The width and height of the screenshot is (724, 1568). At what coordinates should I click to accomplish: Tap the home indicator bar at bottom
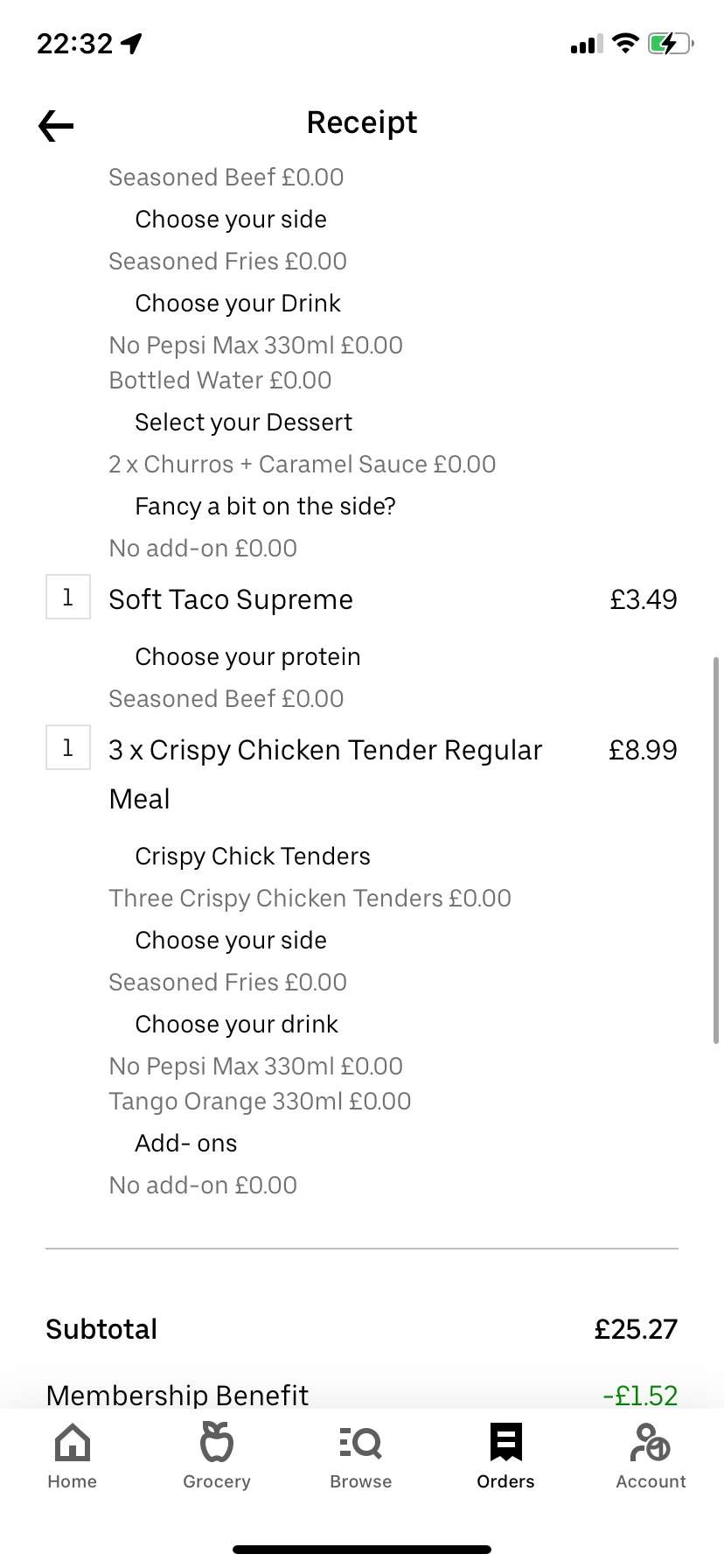click(362, 1549)
